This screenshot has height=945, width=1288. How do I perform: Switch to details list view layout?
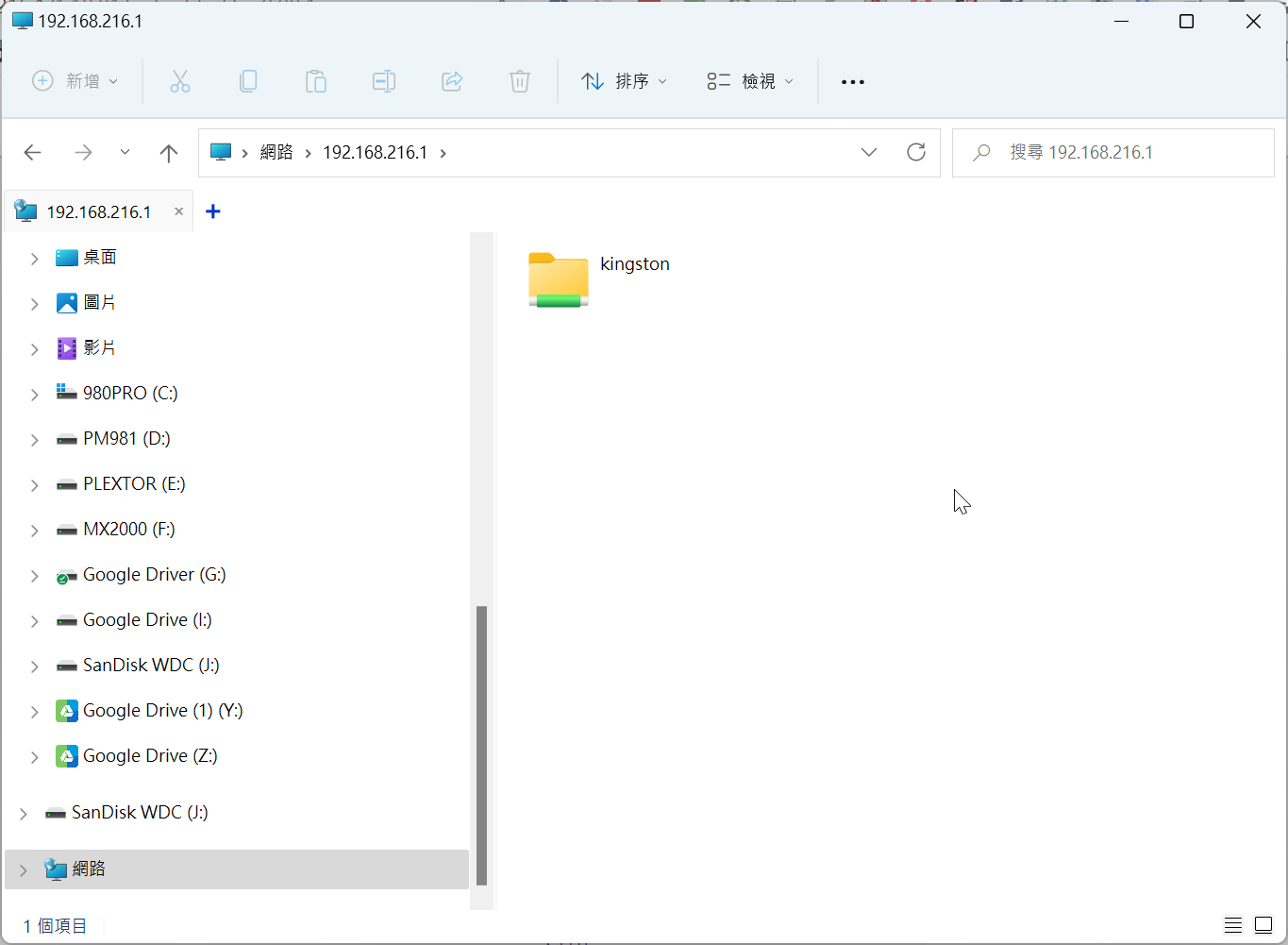click(1233, 925)
